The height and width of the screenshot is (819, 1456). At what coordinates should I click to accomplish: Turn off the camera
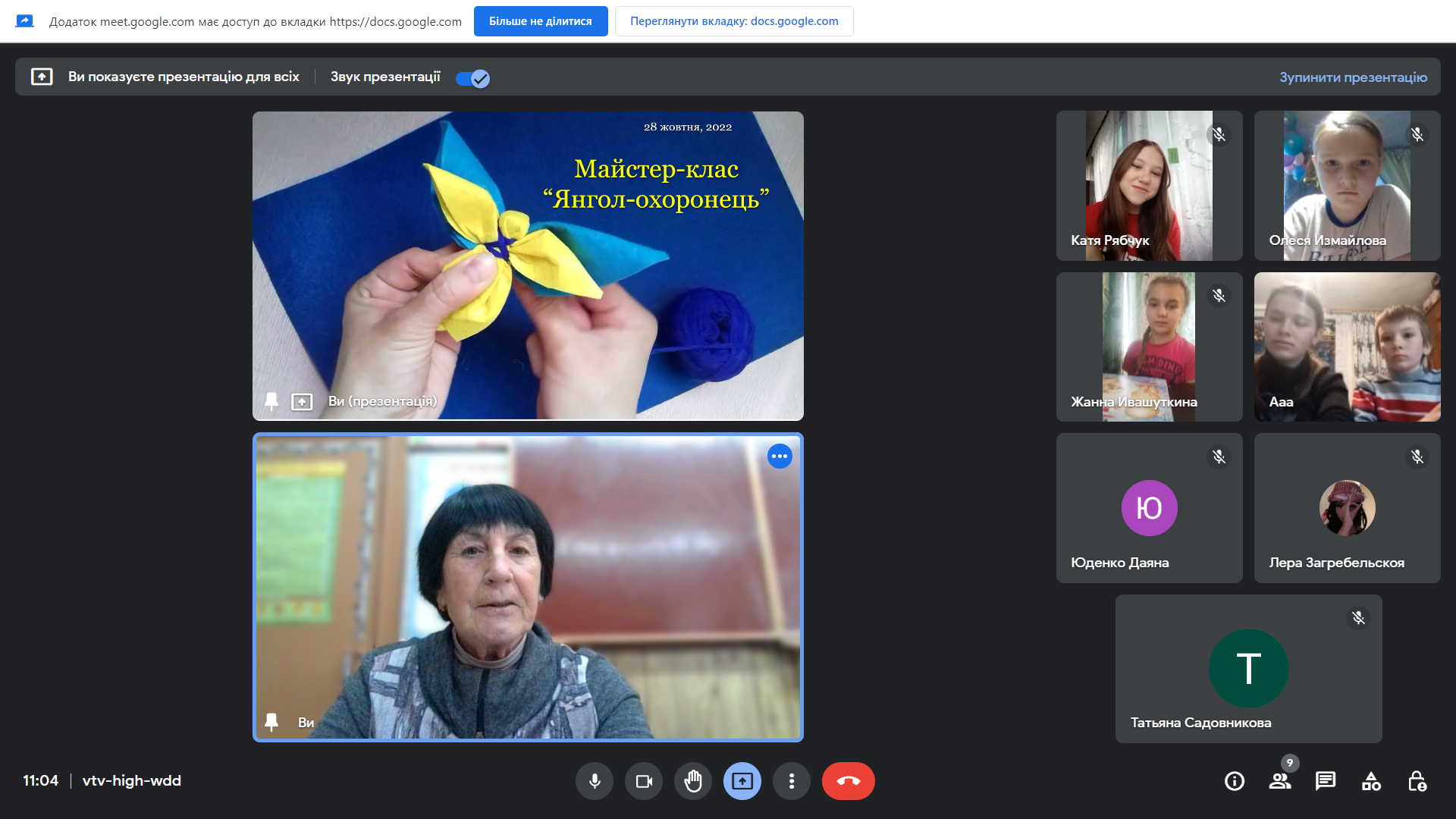pos(644,781)
